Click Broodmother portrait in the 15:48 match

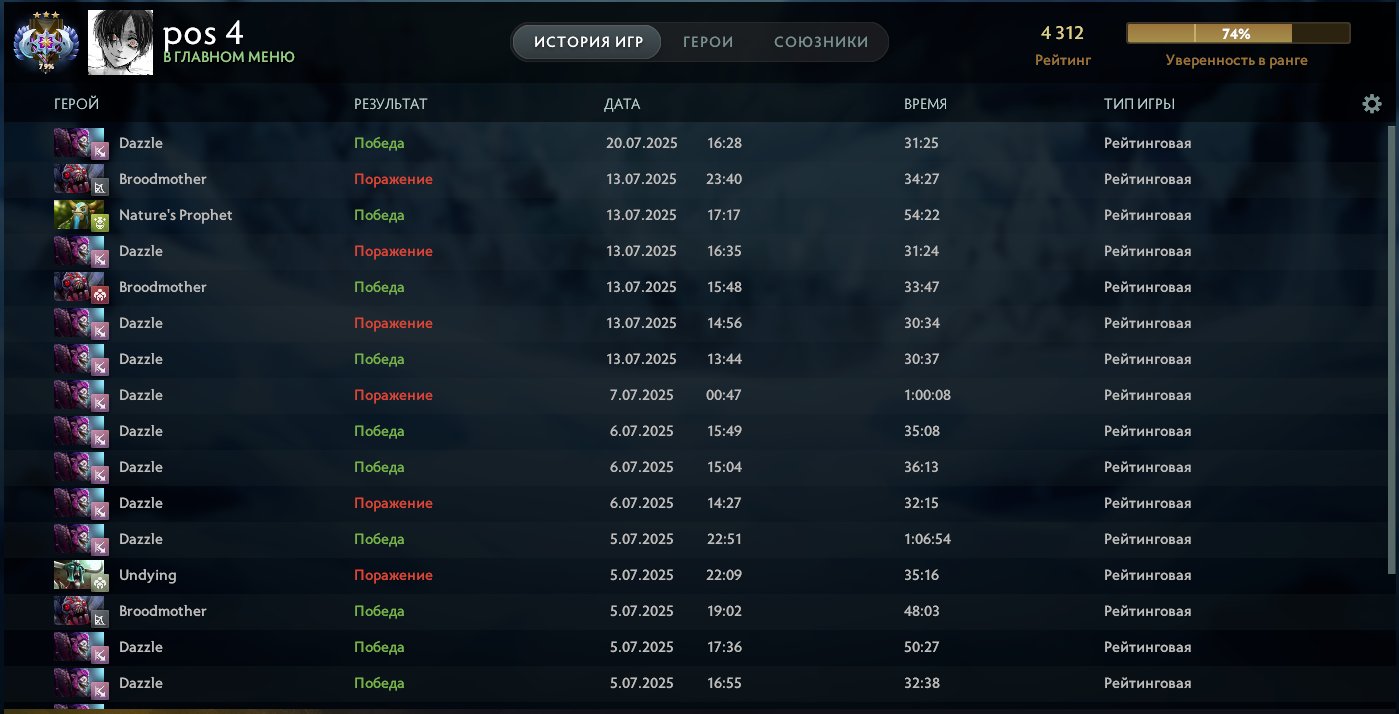click(x=80, y=287)
